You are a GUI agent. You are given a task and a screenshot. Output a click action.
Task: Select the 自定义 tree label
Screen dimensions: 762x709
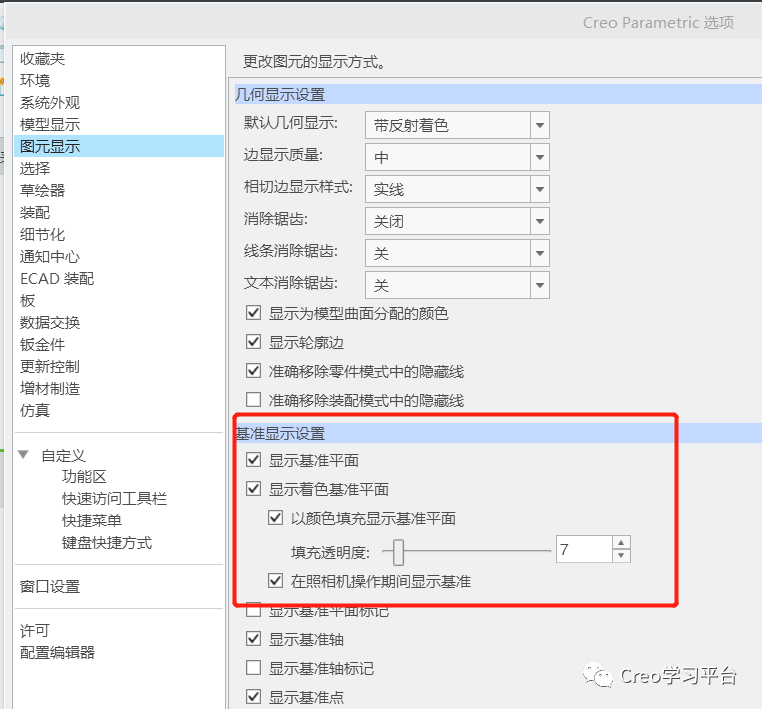coord(64,455)
